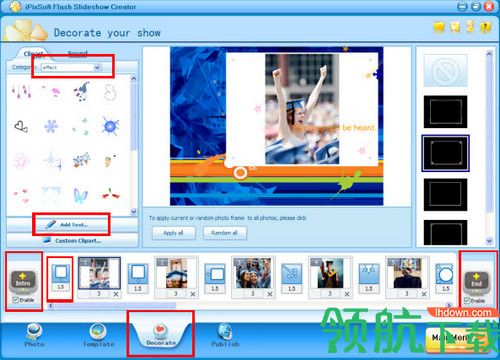Click frame list scroll up arrow
The height and width of the screenshot is (360, 500).
click(489, 53)
